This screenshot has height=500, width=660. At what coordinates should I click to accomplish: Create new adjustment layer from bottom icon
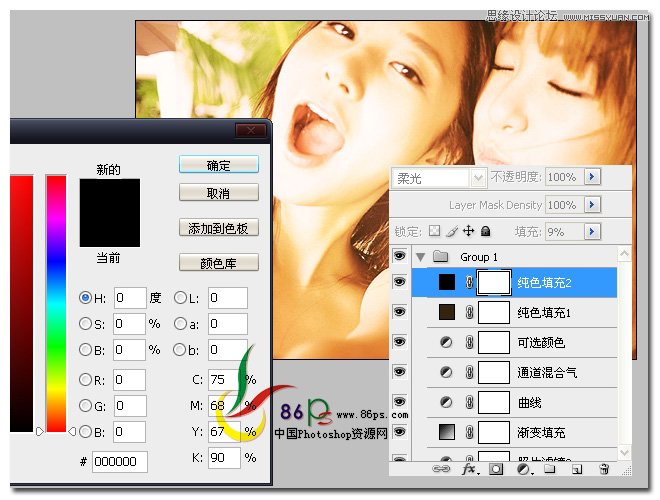click(x=524, y=469)
